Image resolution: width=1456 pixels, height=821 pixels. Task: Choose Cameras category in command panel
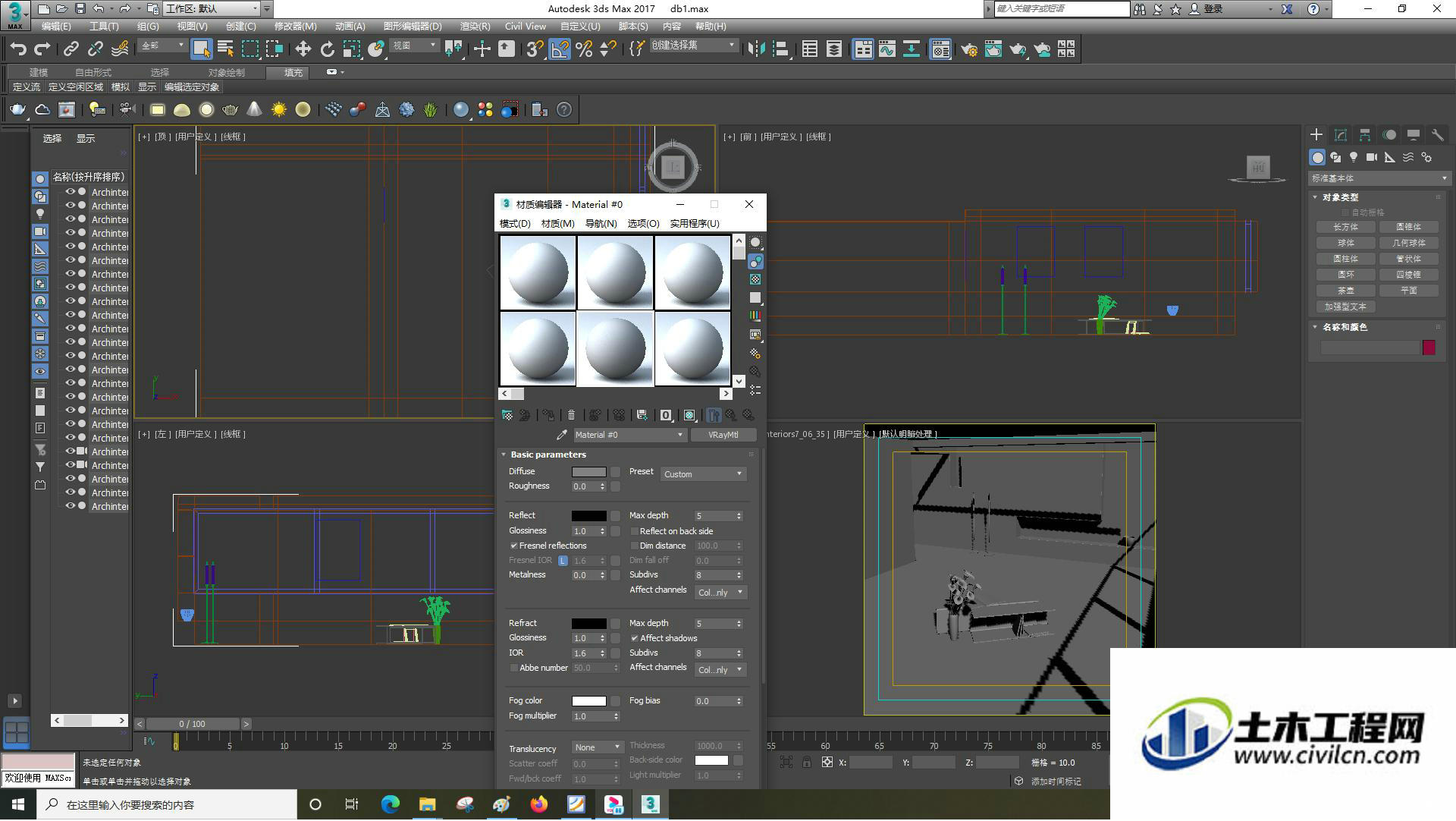pos(1372,157)
